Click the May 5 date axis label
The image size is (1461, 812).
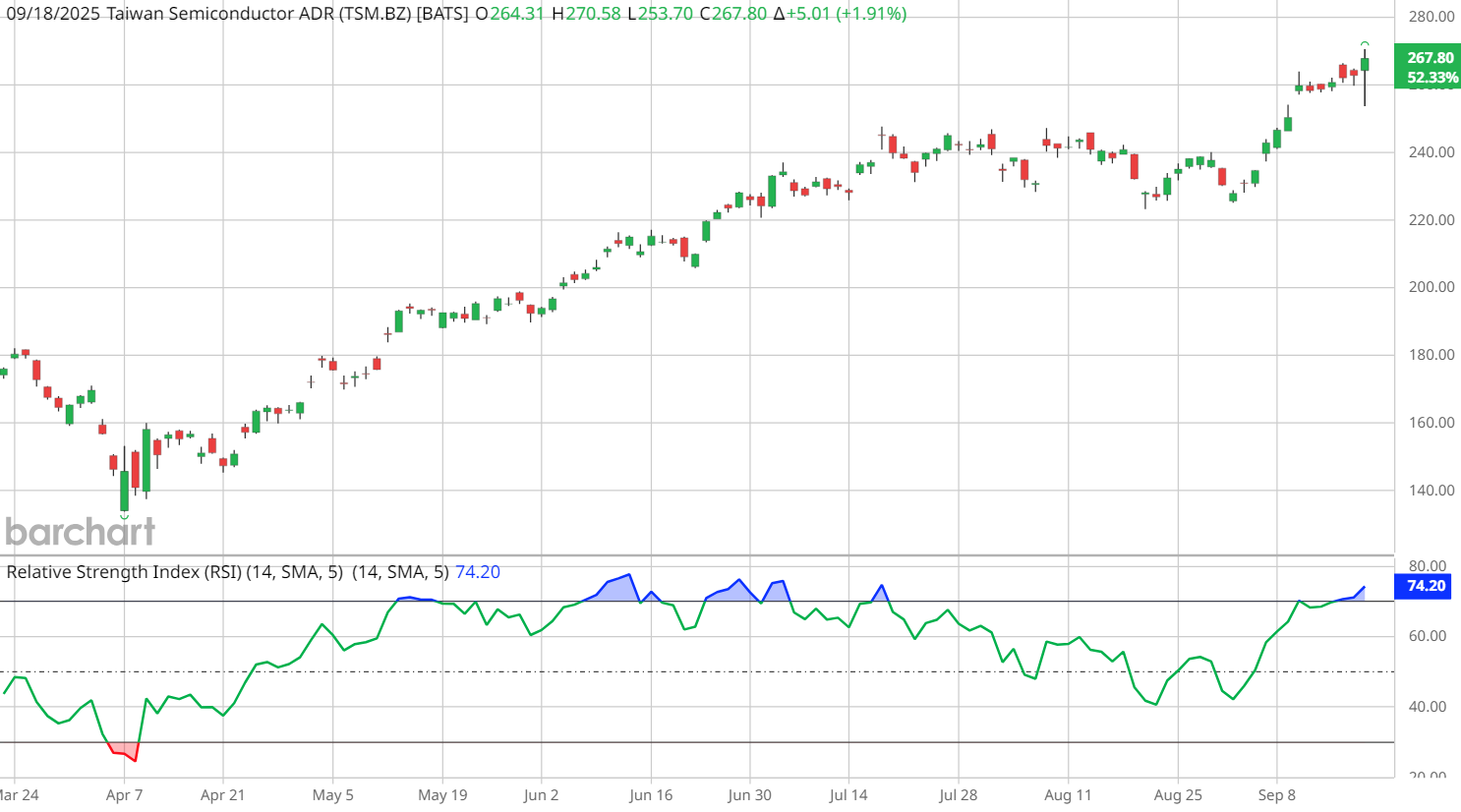tap(332, 795)
